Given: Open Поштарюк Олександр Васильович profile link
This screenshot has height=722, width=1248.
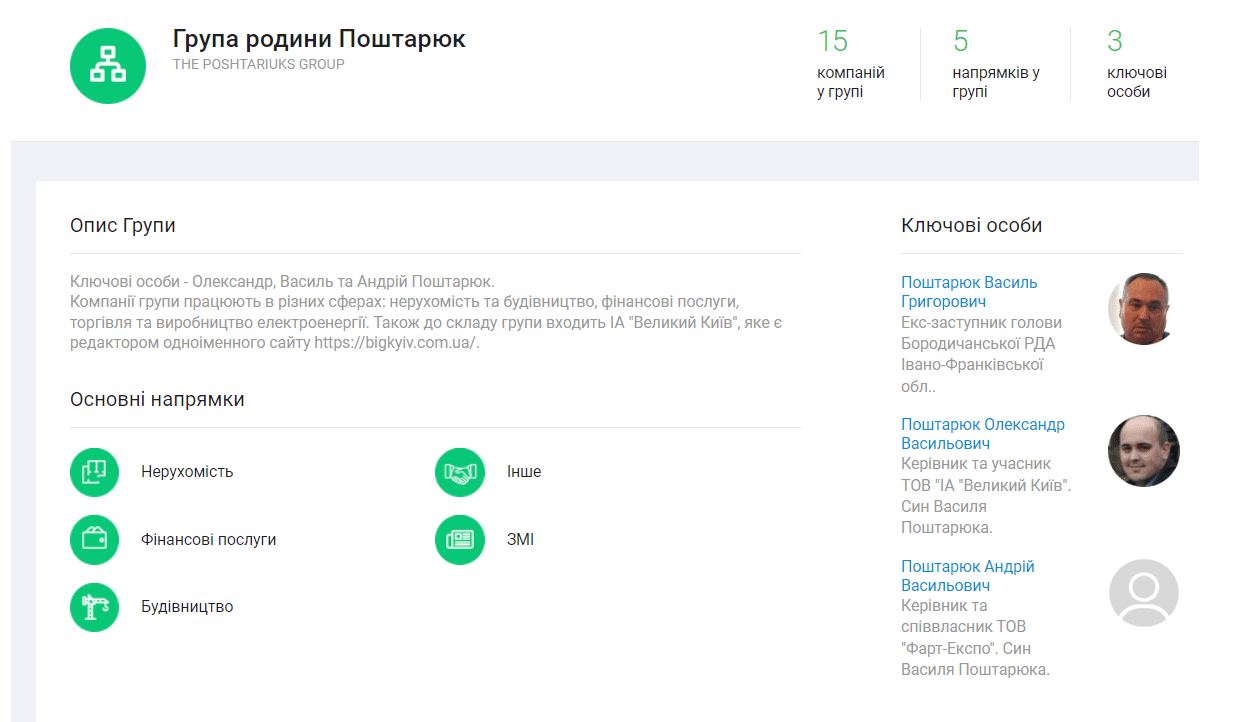Looking at the screenshot, I should (982, 434).
